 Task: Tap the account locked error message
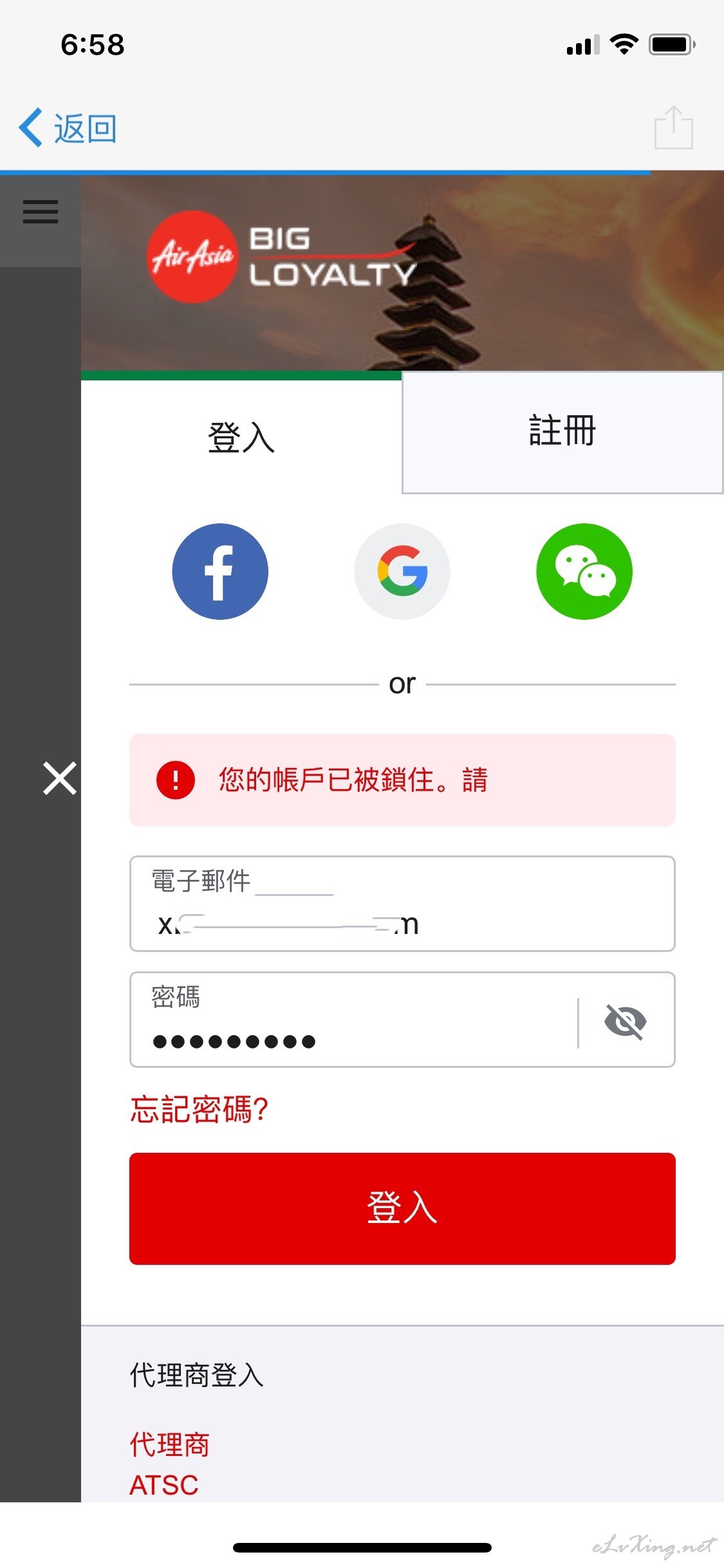pyautogui.click(x=402, y=780)
